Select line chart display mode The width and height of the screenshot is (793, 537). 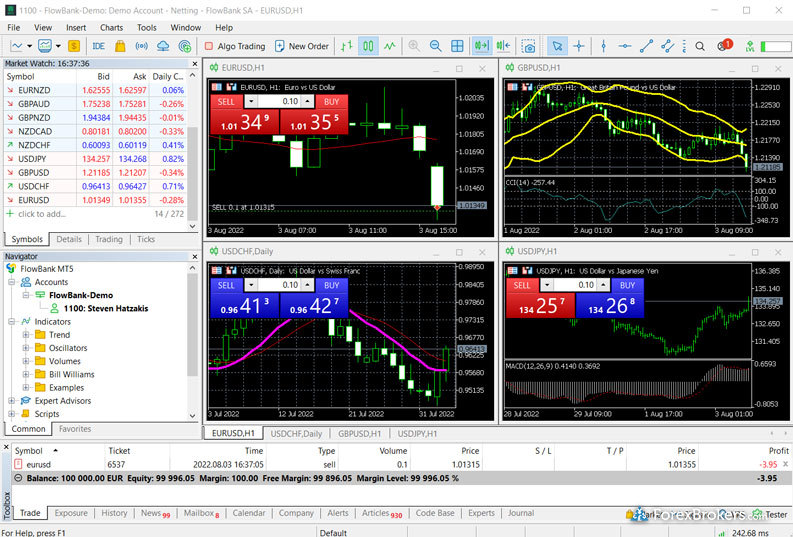click(x=389, y=46)
